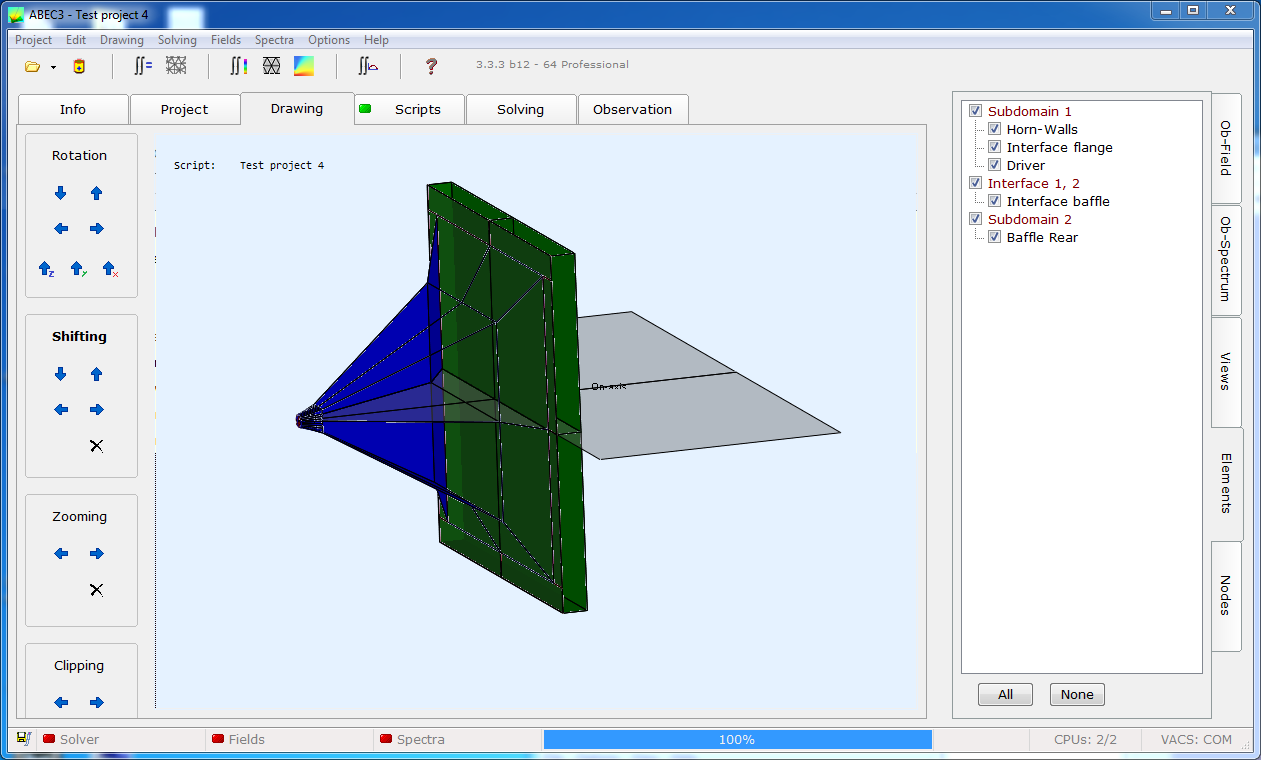Rotate view down arrow in Rotation panel
This screenshot has width=1261, height=760.
61,193
